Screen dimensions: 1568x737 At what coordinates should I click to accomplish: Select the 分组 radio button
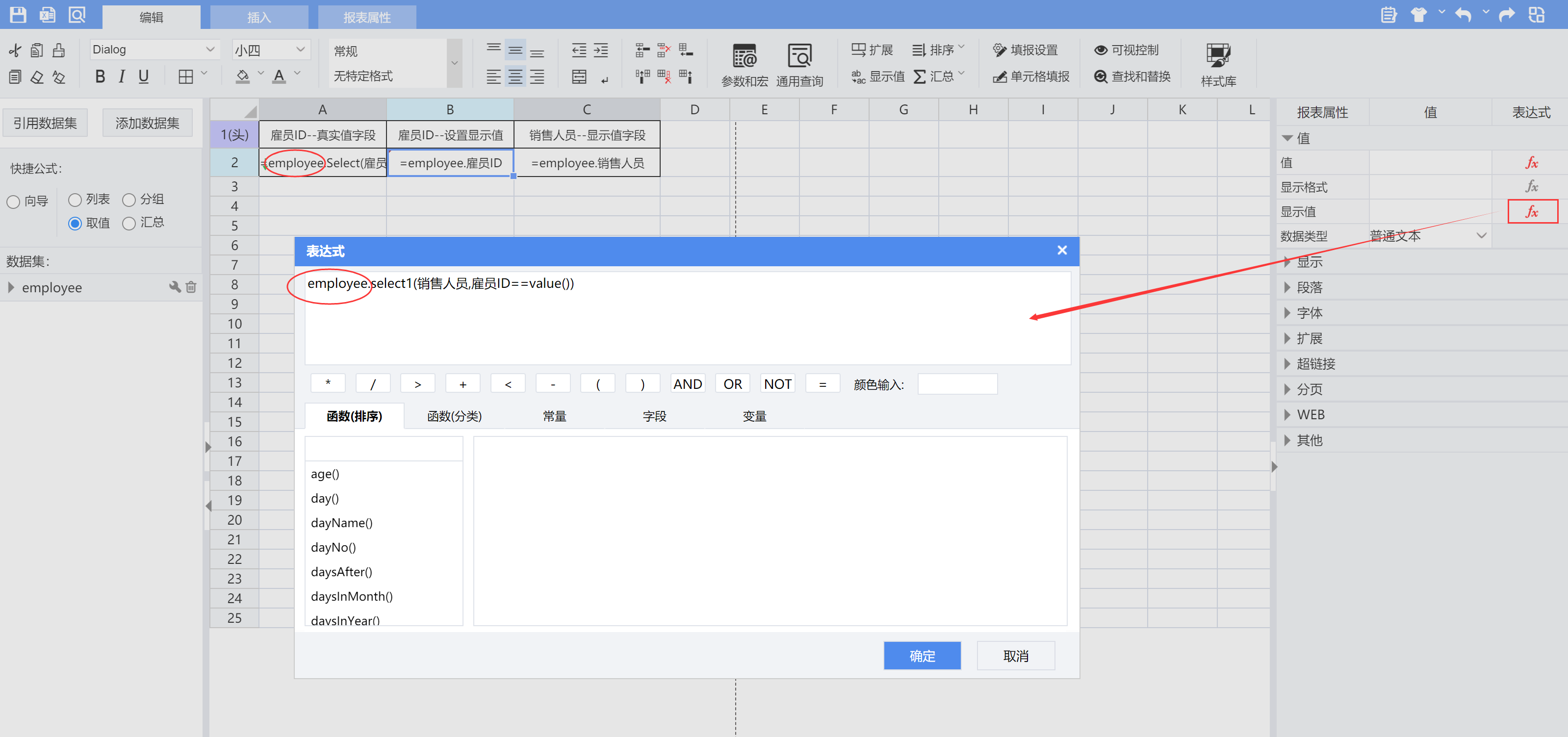(x=129, y=200)
